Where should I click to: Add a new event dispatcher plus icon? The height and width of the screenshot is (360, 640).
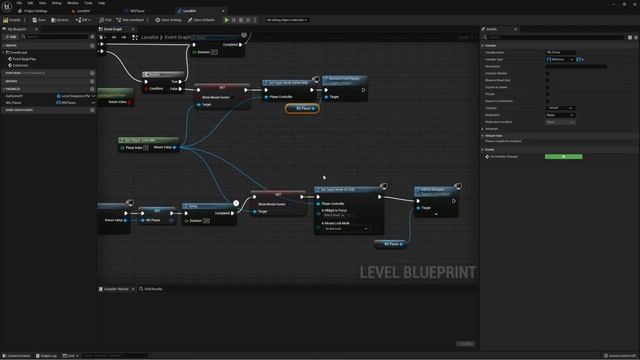(92, 110)
